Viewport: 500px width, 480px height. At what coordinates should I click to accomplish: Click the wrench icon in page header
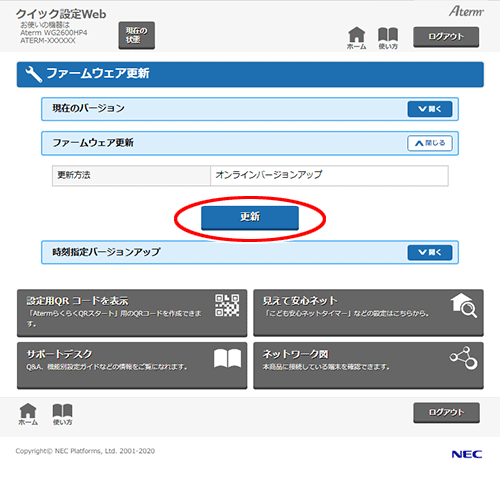tap(34, 74)
